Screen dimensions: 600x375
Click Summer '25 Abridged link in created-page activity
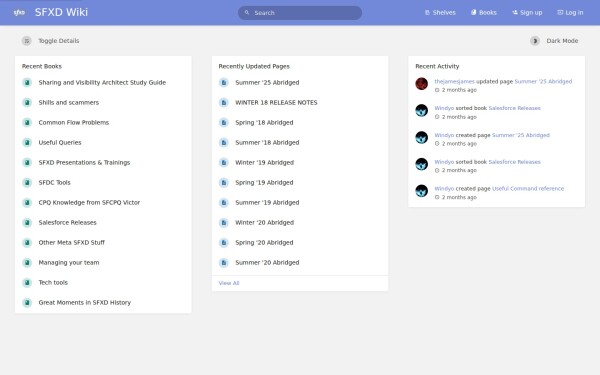pos(520,135)
